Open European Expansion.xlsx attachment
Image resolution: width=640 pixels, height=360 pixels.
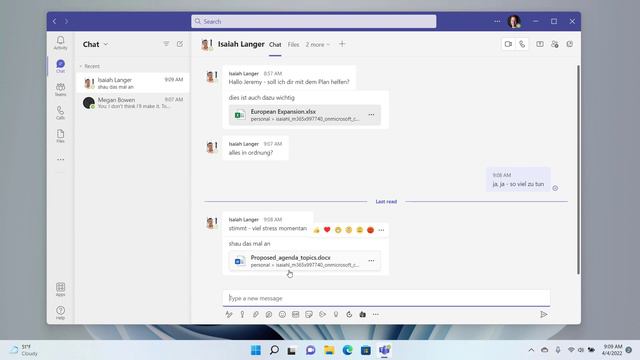(x=304, y=115)
